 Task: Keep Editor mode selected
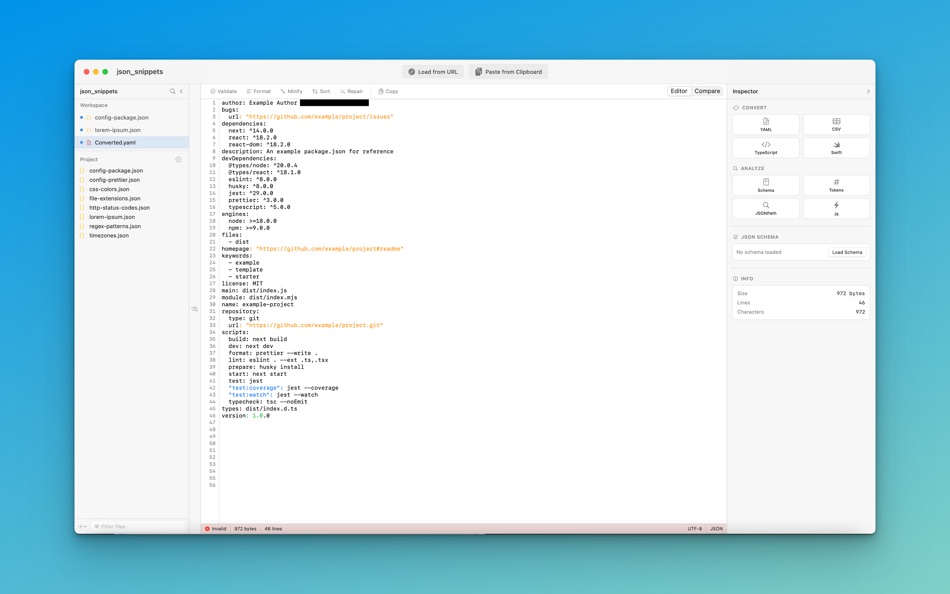point(679,91)
